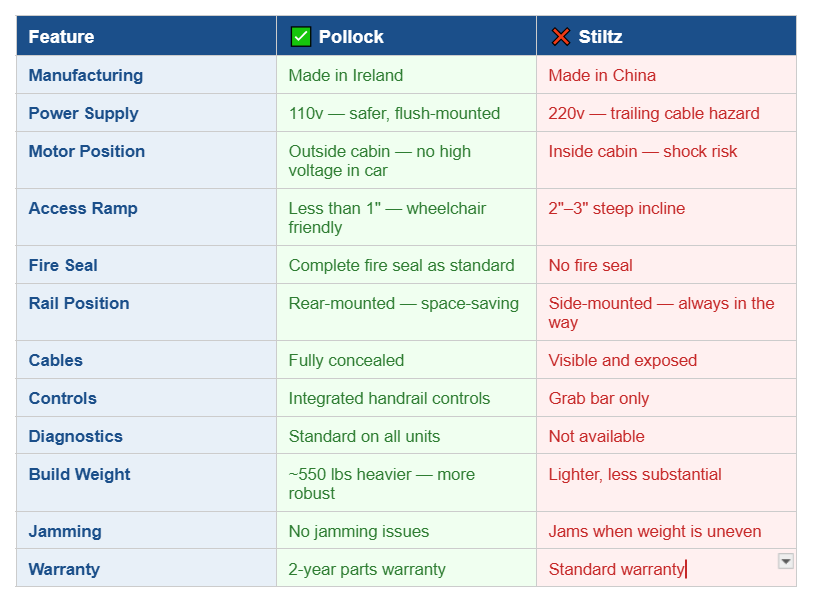Click the 'Fully concealed' cables cell
The width and height of the screenshot is (815, 608).
point(346,360)
